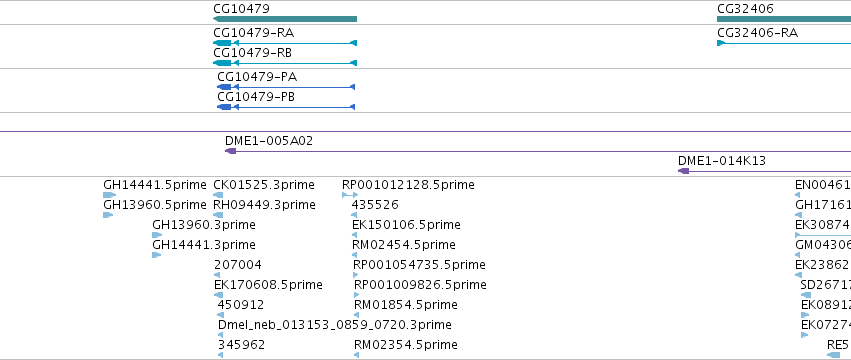The image size is (851, 360).
Task: Select the GH13960.5prime EST arrow
Action: 108,215
